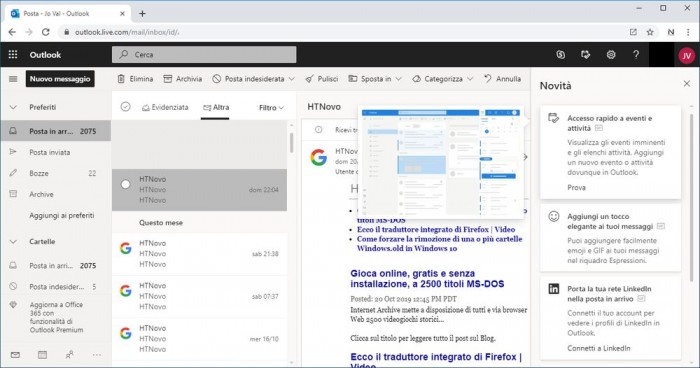Click the message list scrollbar
Screen dimensions: 700x368
coord(292,143)
